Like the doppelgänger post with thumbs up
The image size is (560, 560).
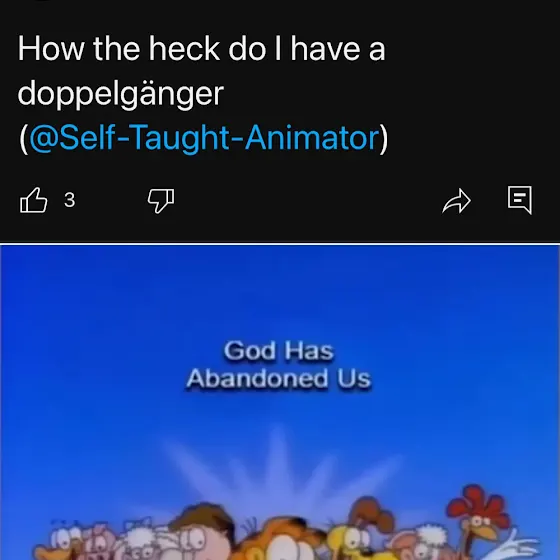[x=33, y=200]
